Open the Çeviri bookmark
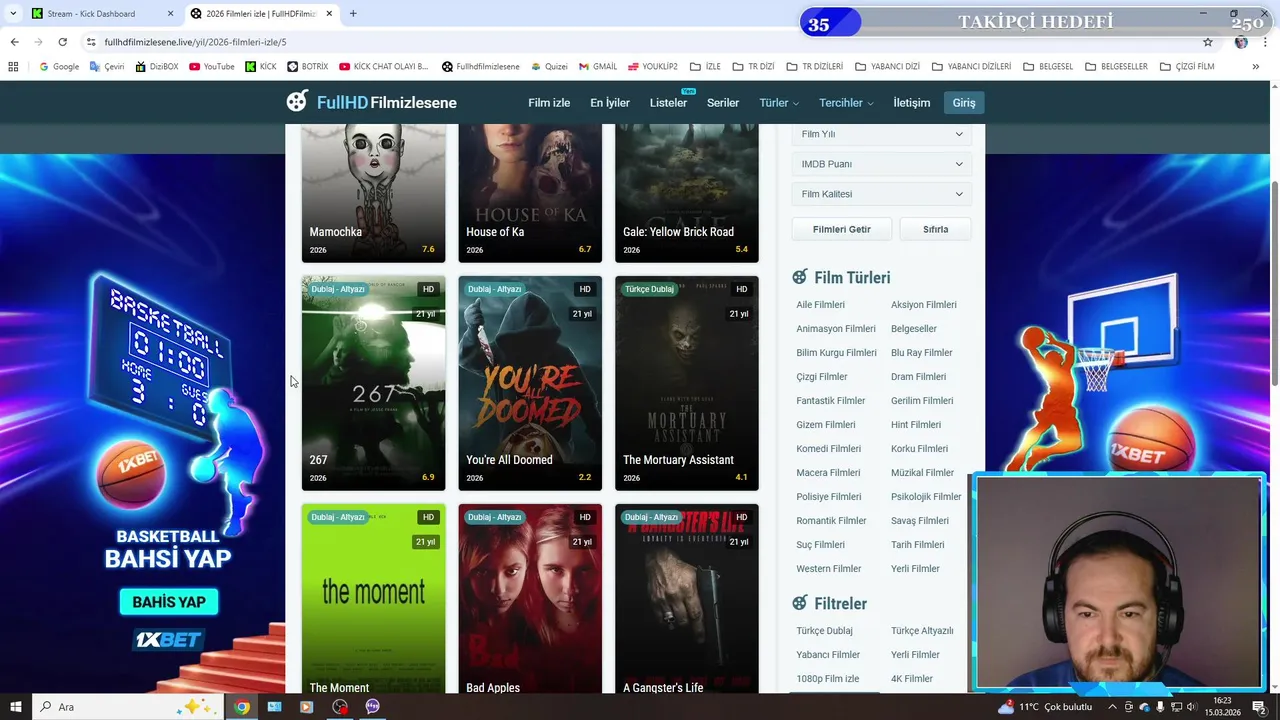 click(107, 67)
